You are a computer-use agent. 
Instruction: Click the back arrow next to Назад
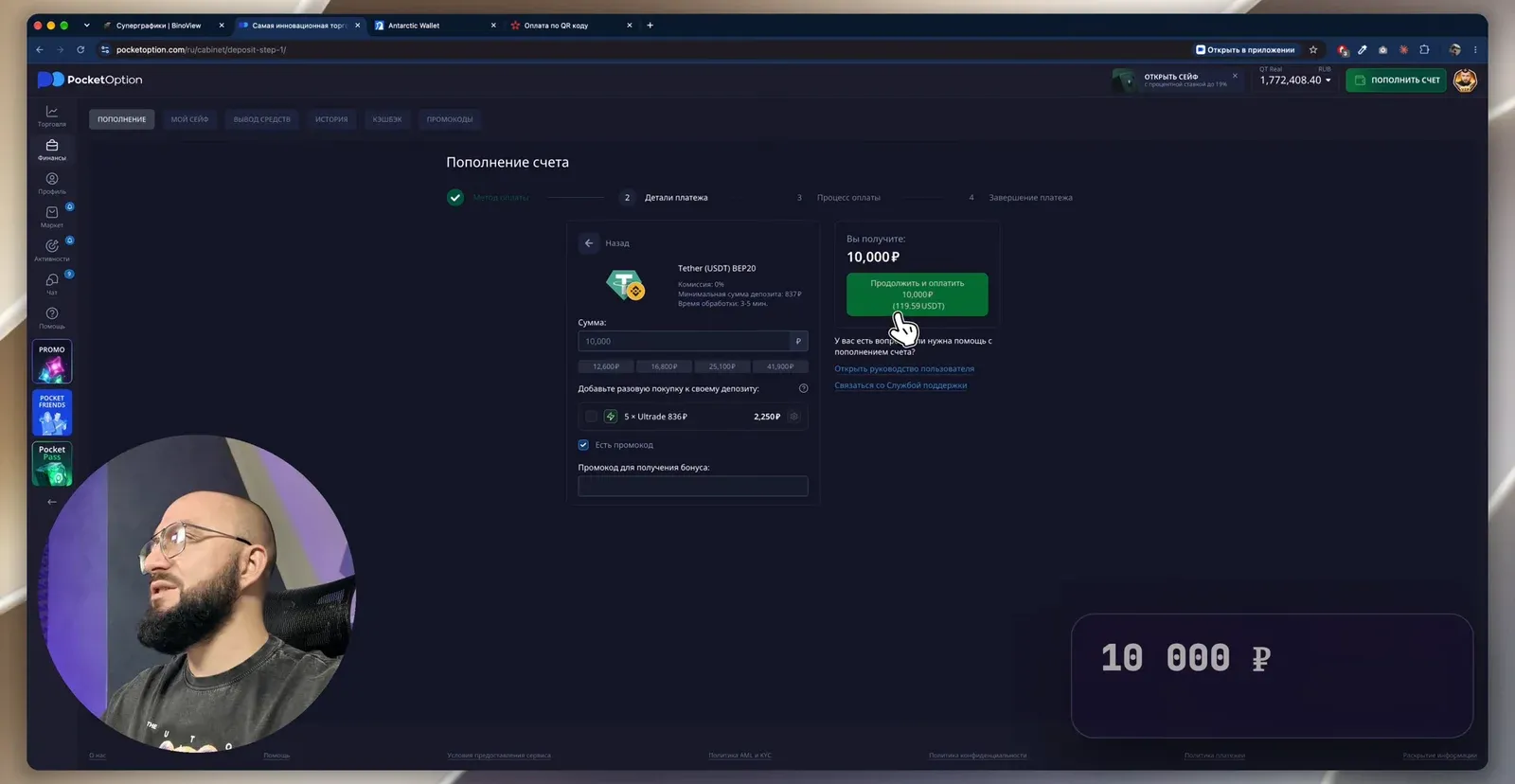click(x=589, y=243)
